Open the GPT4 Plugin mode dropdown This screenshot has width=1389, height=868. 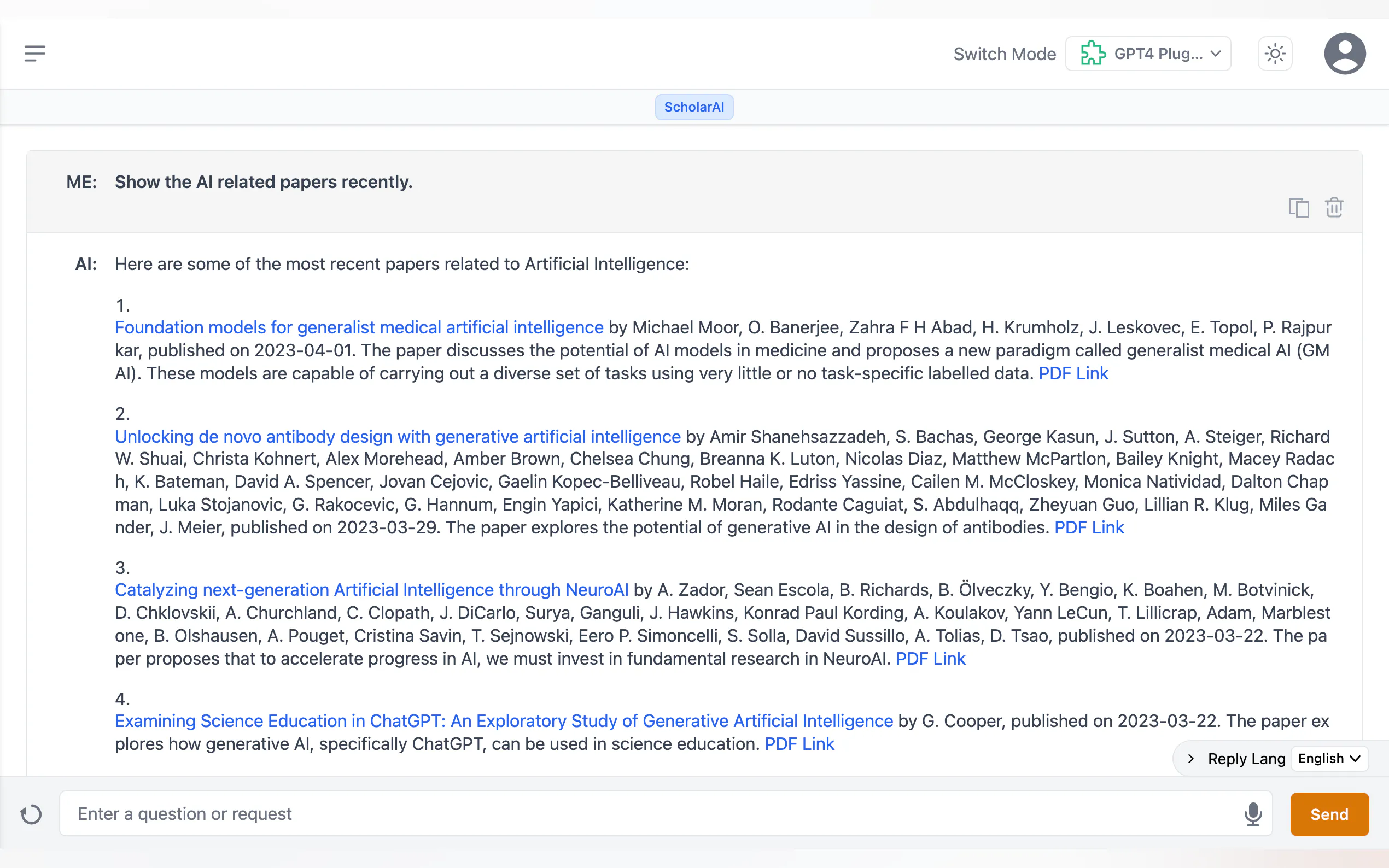point(1159,54)
